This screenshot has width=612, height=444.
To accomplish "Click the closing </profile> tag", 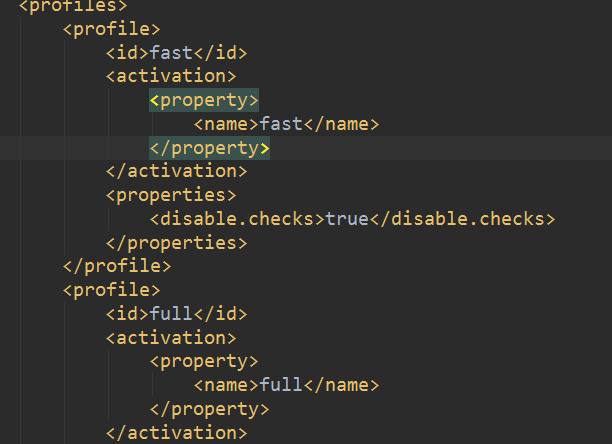I will click(117, 266).
